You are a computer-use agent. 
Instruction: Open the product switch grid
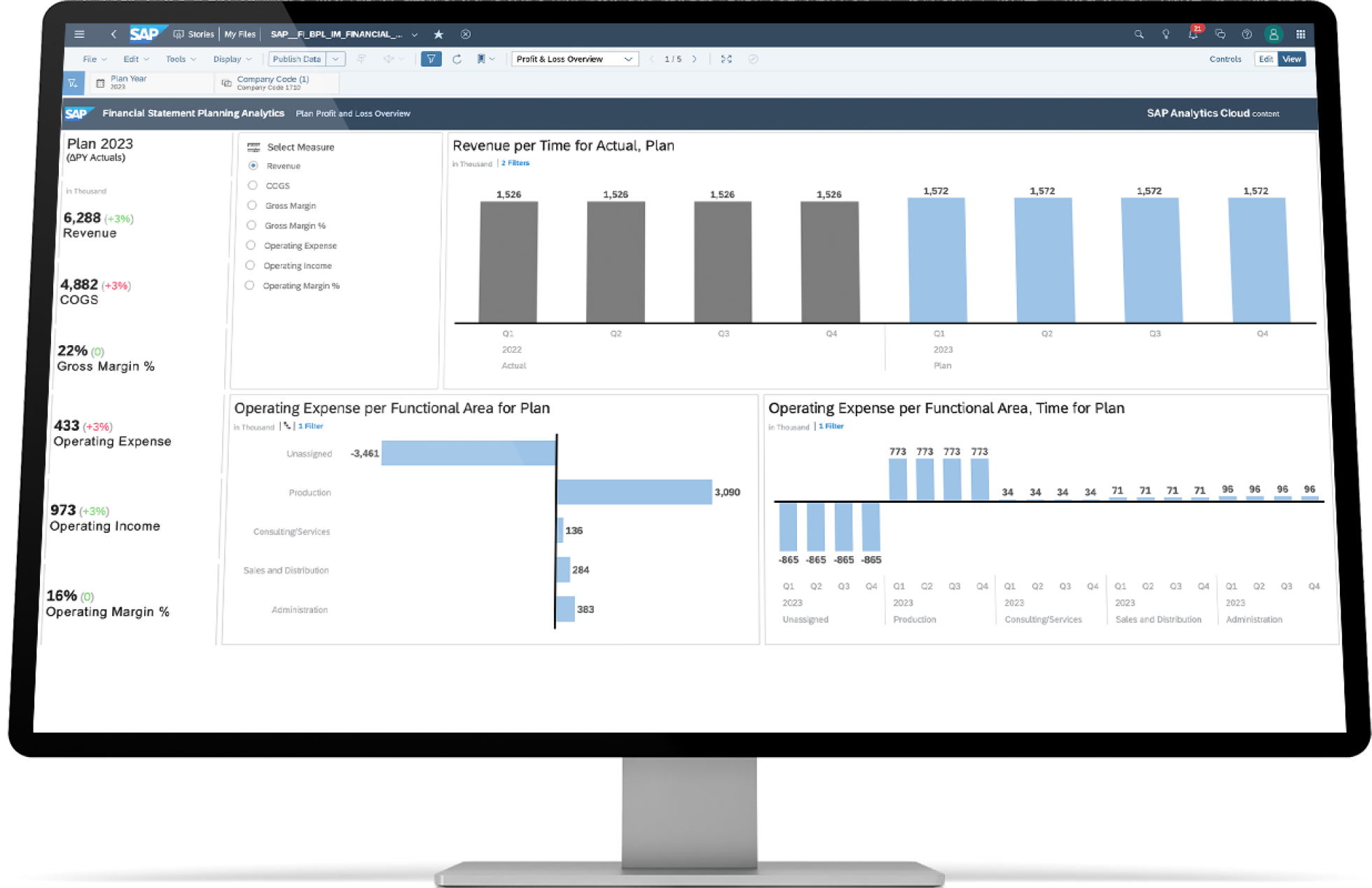(1301, 34)
